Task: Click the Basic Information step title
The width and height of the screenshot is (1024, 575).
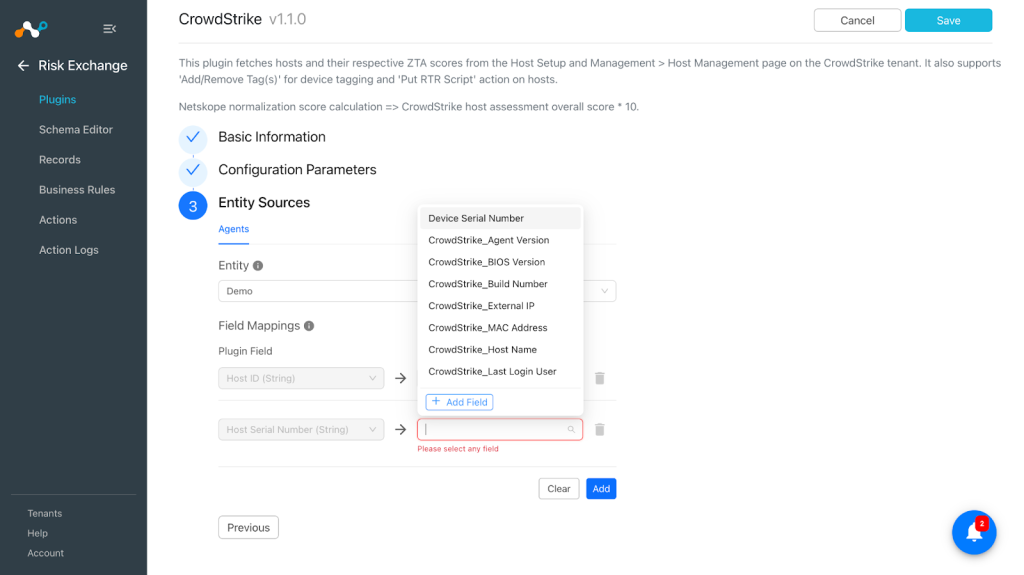Action: click(272, 137)
